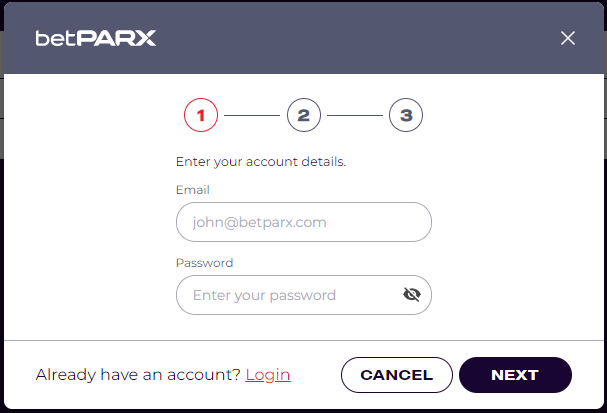
Task: Click "Already have an account?" text
Action: [139, 375]
